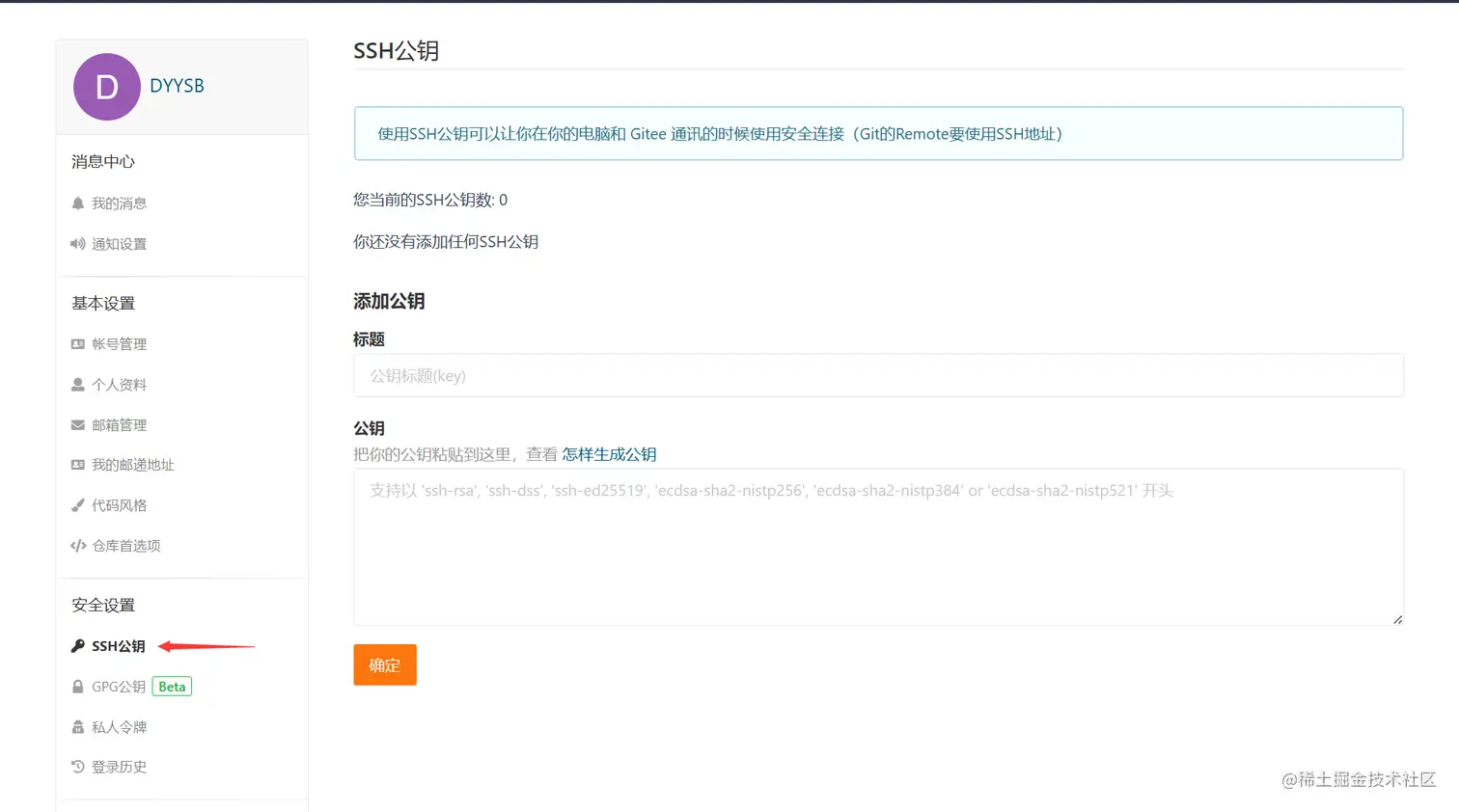Open the DYYSB profile name link
This screenshot has width=1459, height=812.
pyautogui.click(x=177, y=86)
